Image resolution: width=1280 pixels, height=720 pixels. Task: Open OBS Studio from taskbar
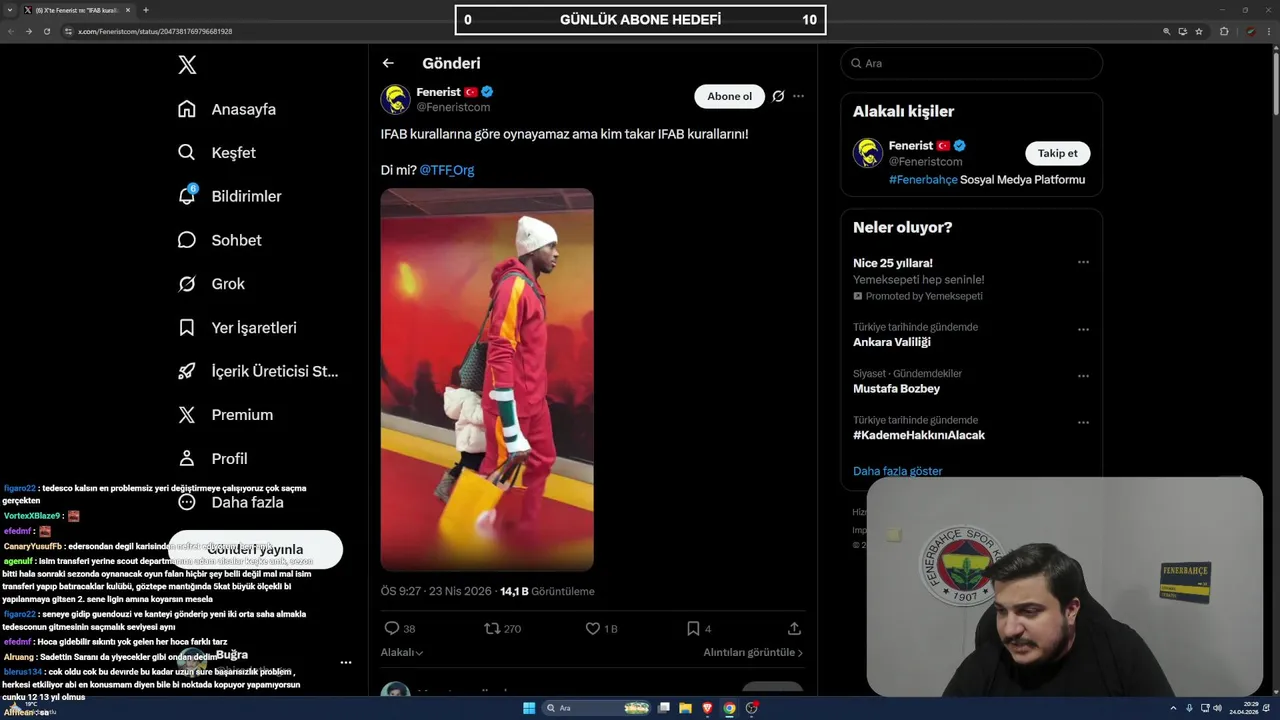pos(751,708)
